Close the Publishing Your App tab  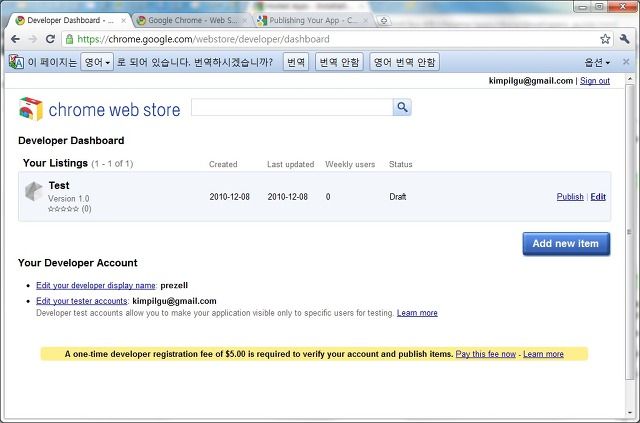pyautogui.click(x=365, y=20)
